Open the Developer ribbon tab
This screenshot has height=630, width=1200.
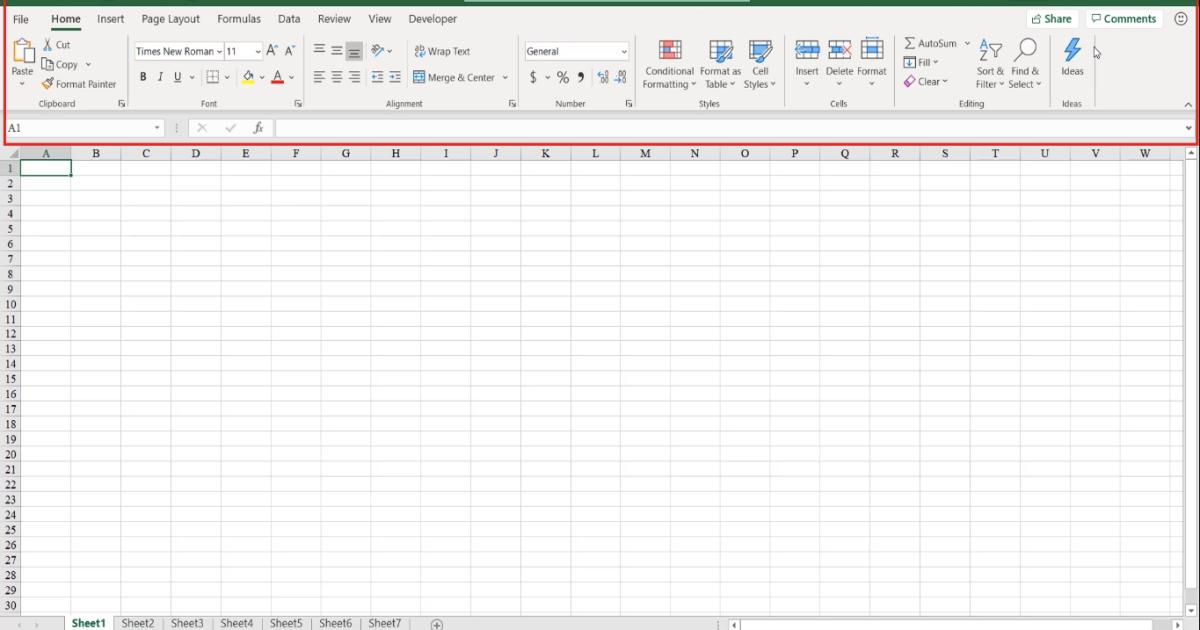432,18
